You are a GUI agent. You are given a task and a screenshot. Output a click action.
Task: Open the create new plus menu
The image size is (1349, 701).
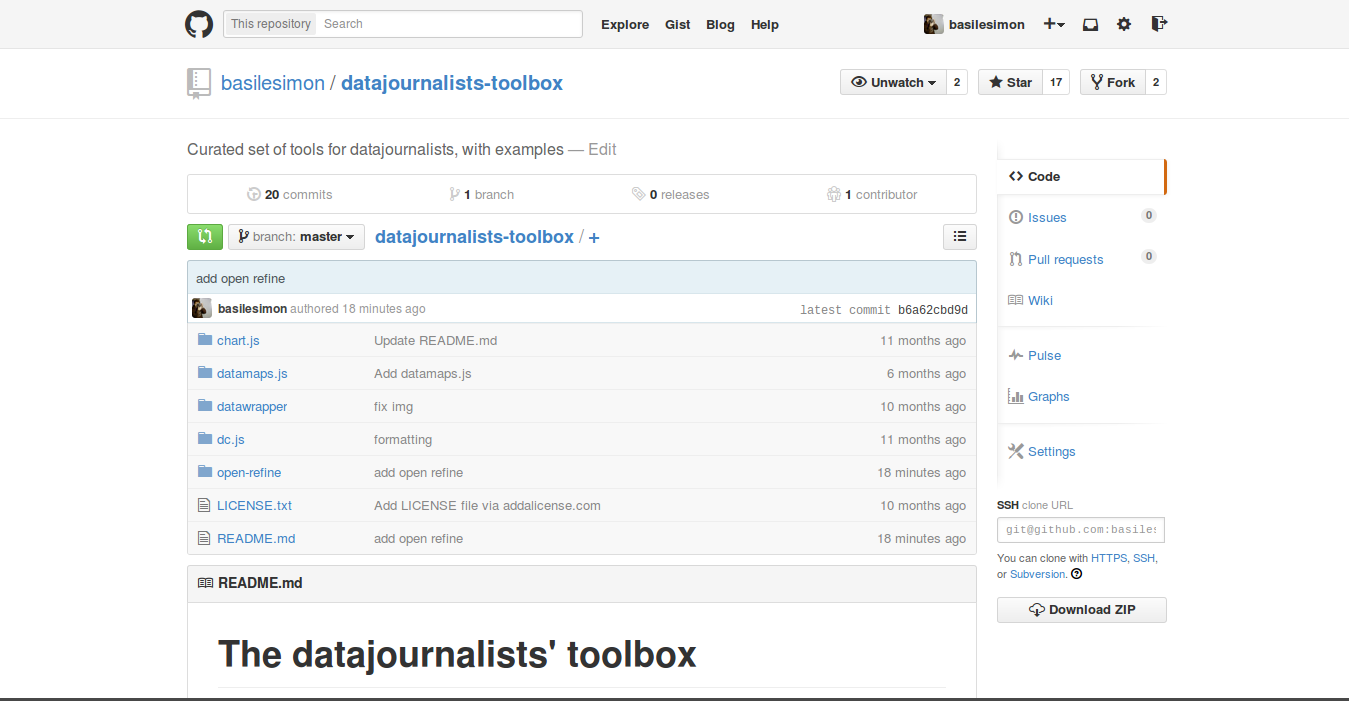pyautogui.click(x=1054, y=24)
